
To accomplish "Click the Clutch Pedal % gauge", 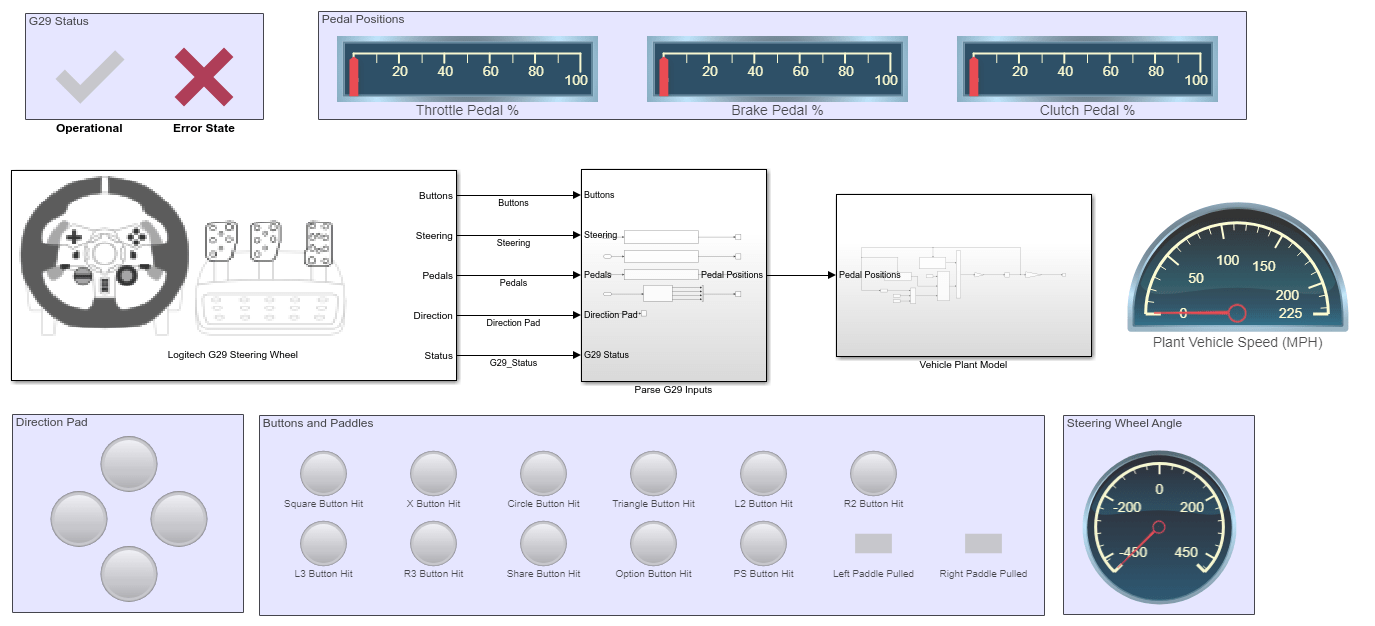I will click(x=1087, y=69).
